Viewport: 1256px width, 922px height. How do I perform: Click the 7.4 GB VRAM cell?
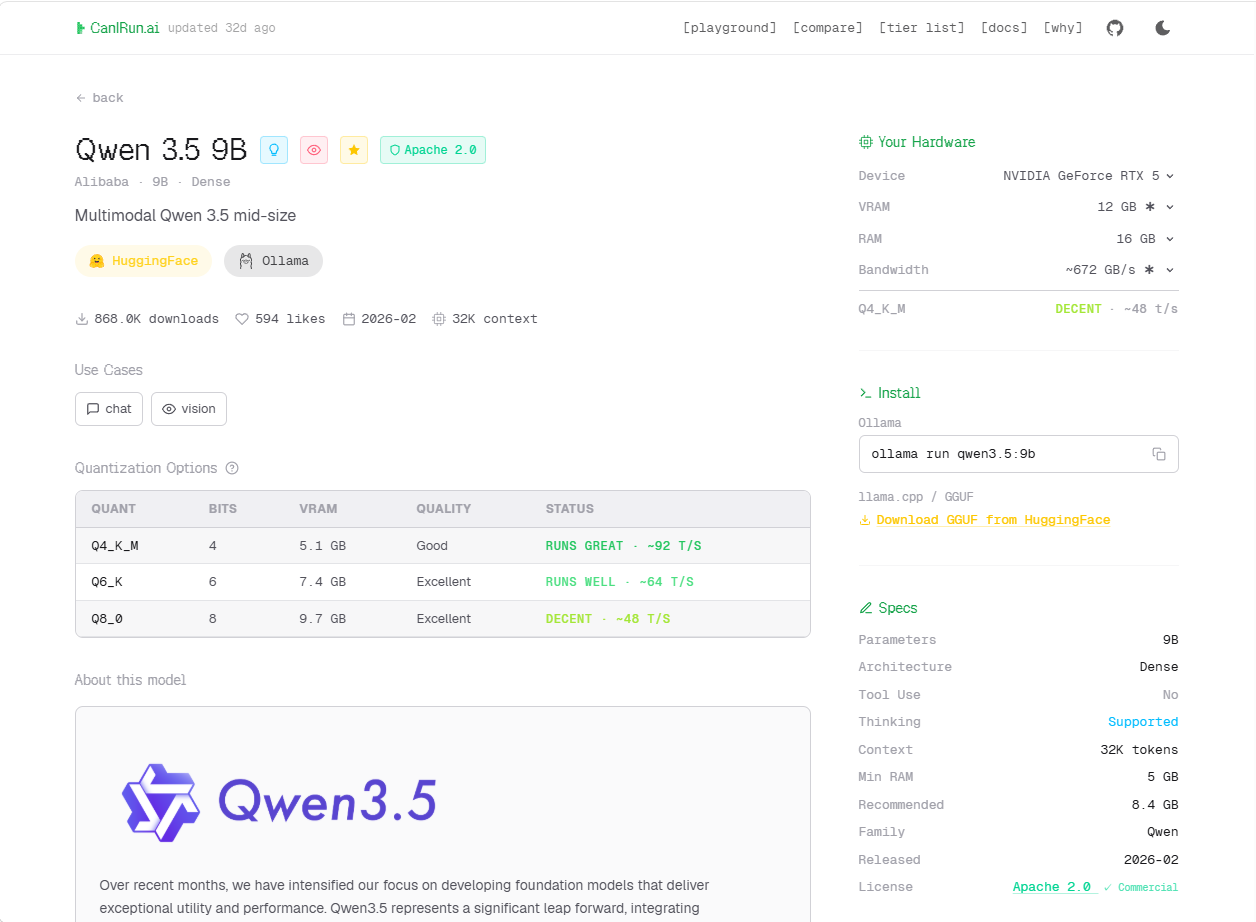[323, 582]
